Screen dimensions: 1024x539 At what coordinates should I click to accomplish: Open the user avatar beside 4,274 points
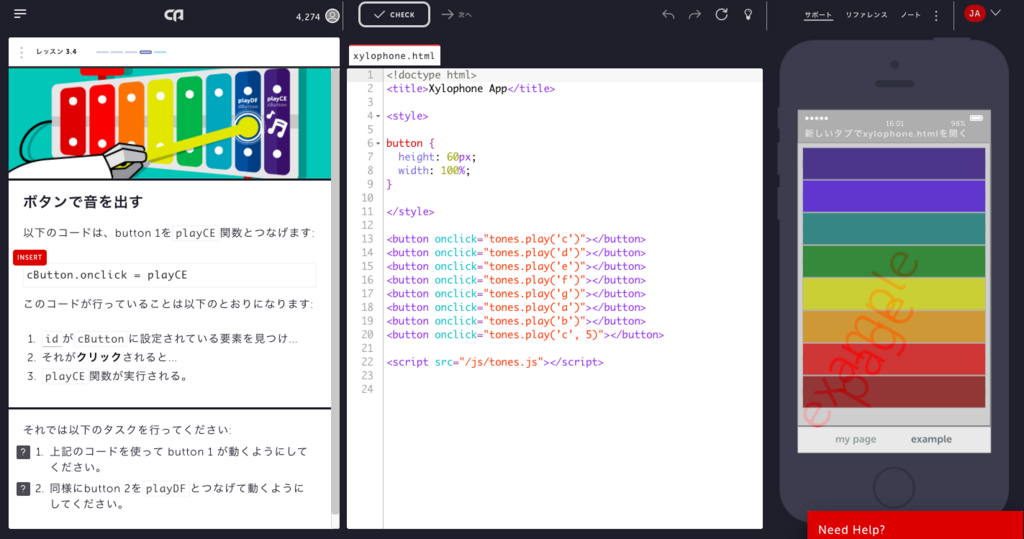click(332, 16)
